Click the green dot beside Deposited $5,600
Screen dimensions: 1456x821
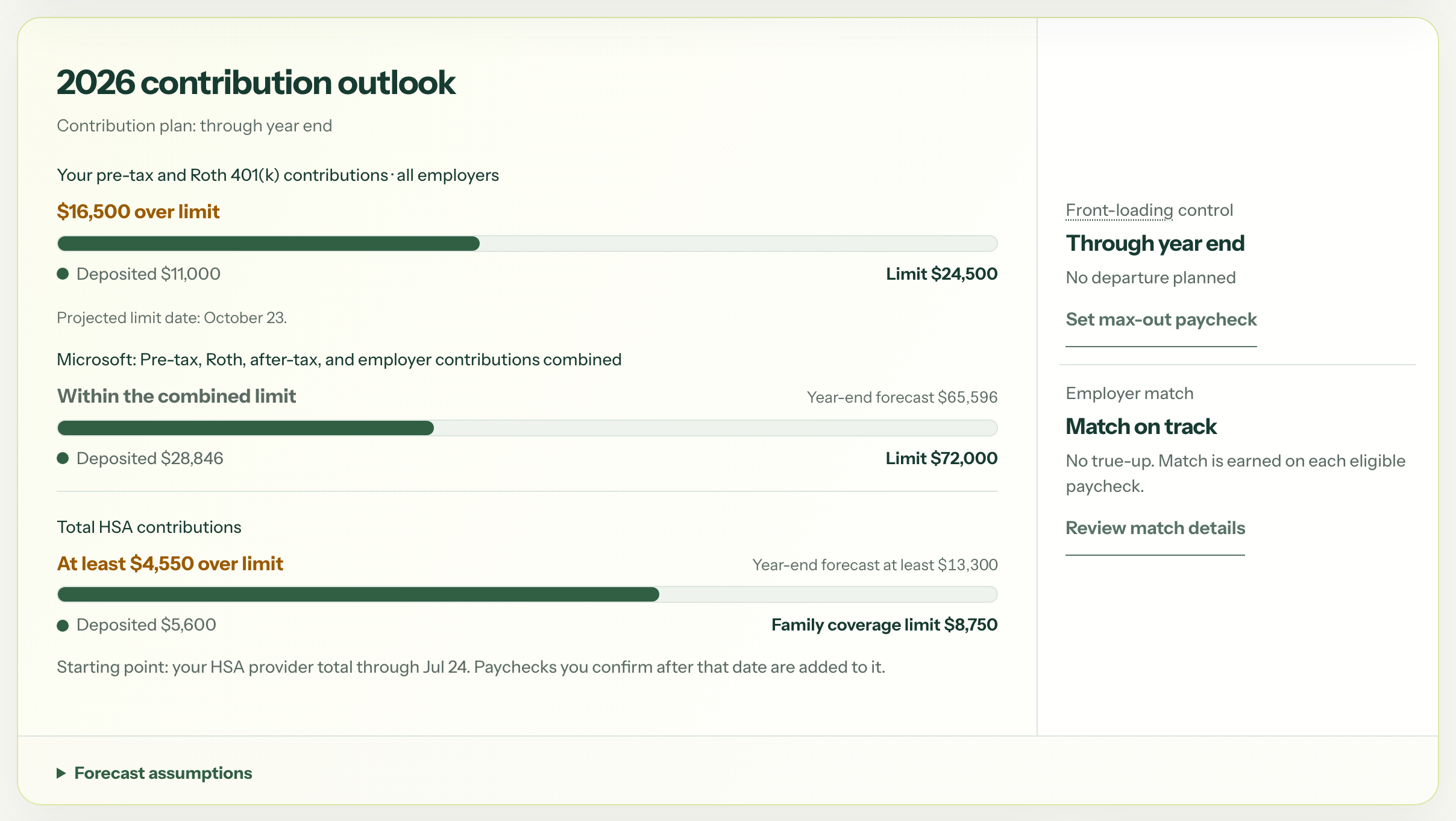63,625
